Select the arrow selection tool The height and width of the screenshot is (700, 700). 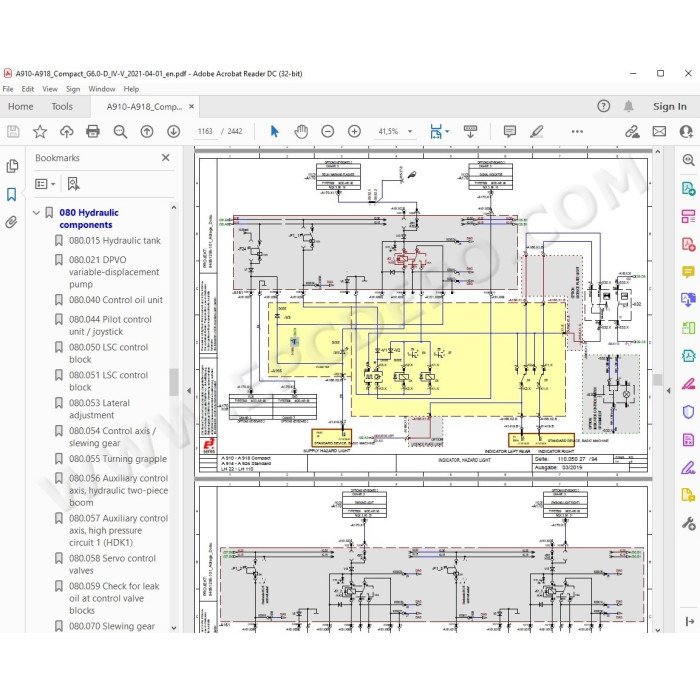point(275,131)
